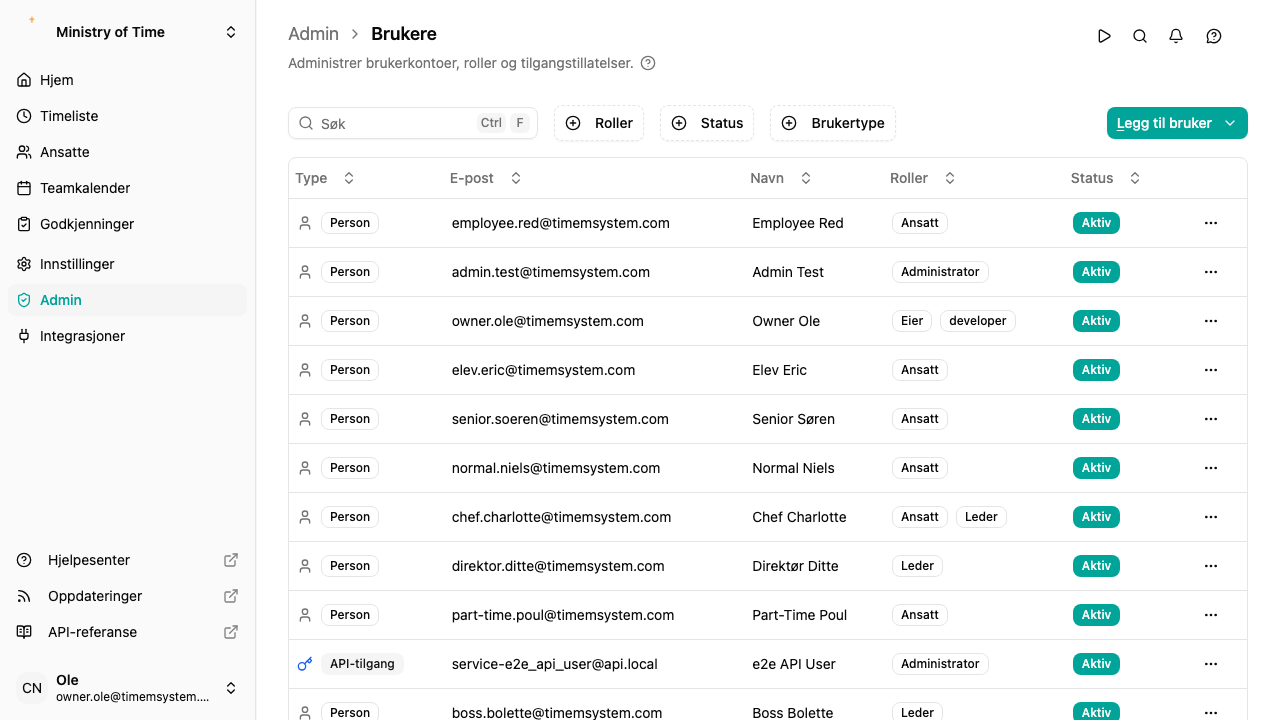Sort table by Type column
This screenshot has width=1280, height=720.
coord(325,178)
